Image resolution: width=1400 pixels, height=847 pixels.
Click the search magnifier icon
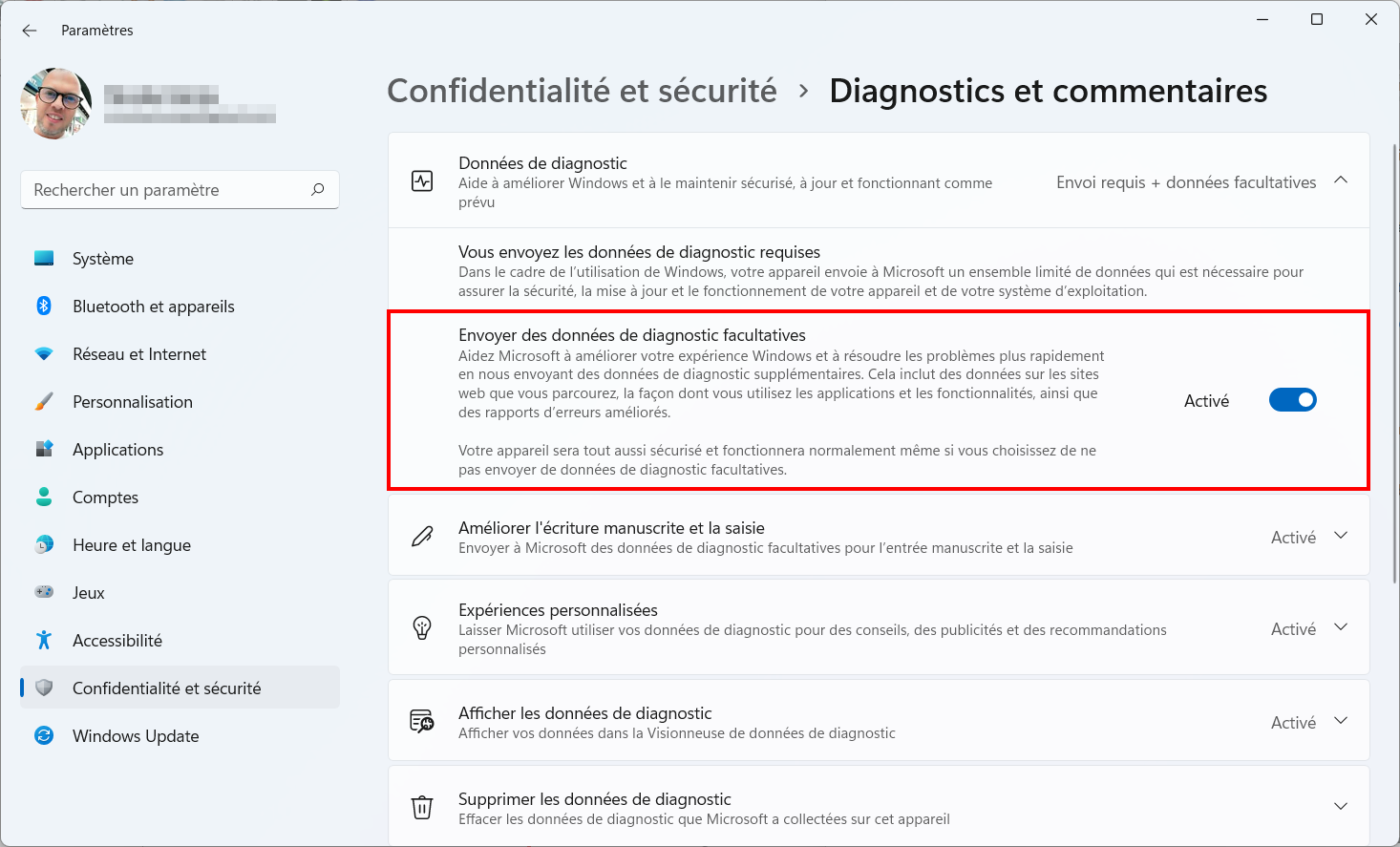318,189
